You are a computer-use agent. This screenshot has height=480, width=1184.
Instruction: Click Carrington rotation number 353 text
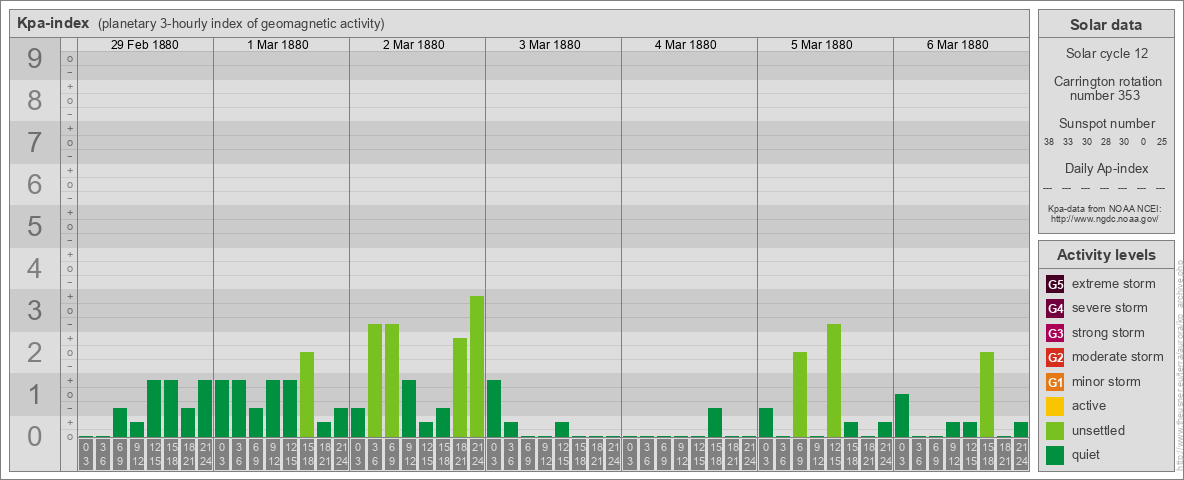(x=1107, y=88)
